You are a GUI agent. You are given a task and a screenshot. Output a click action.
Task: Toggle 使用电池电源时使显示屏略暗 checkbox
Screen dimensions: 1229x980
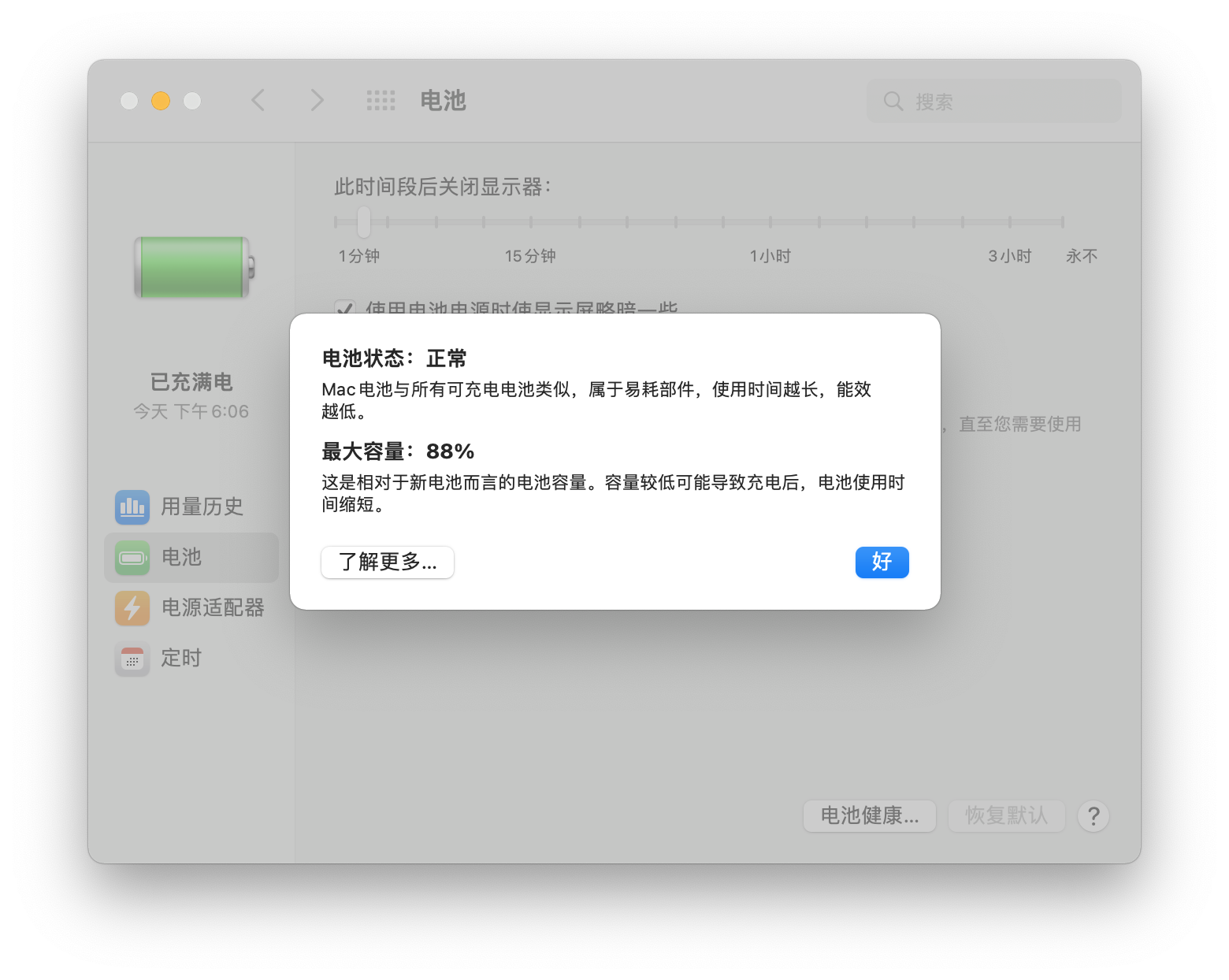(x=344, y=309)
